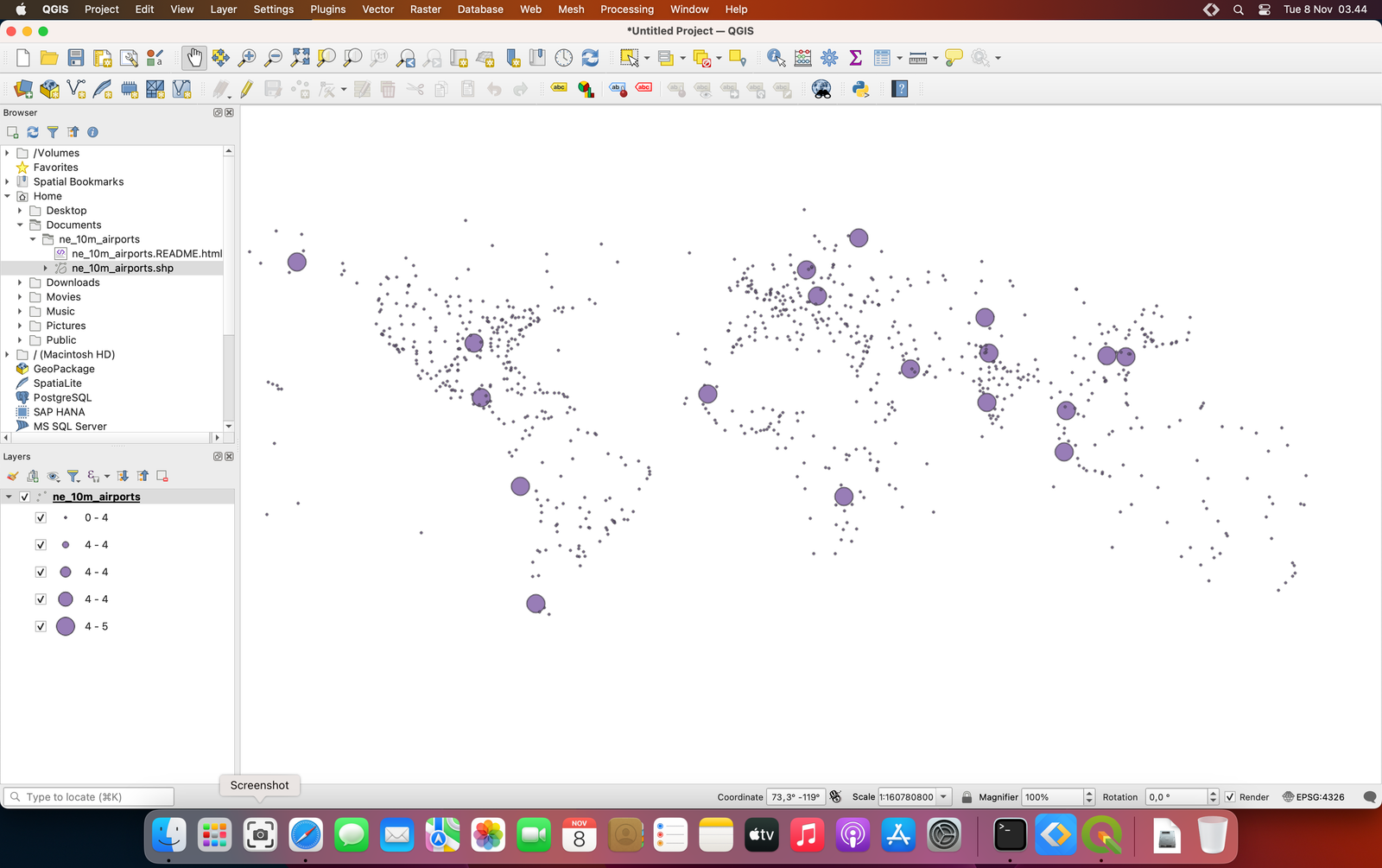Open the Processing menu
Screen dimensions: 1382x868
(627, 10)
